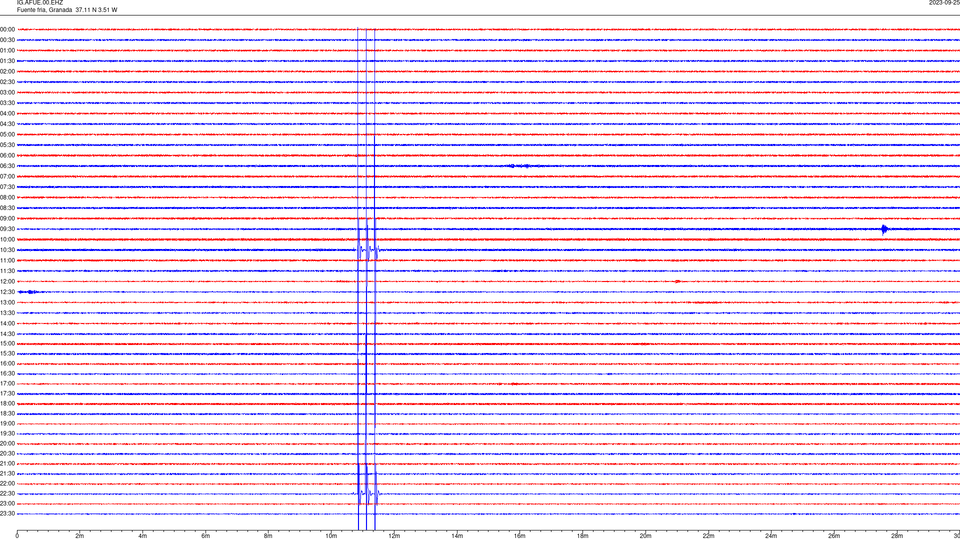The height and width of the screenshot is (540, 960).
Task: Select the 00:30 time label
Action: 7,40
